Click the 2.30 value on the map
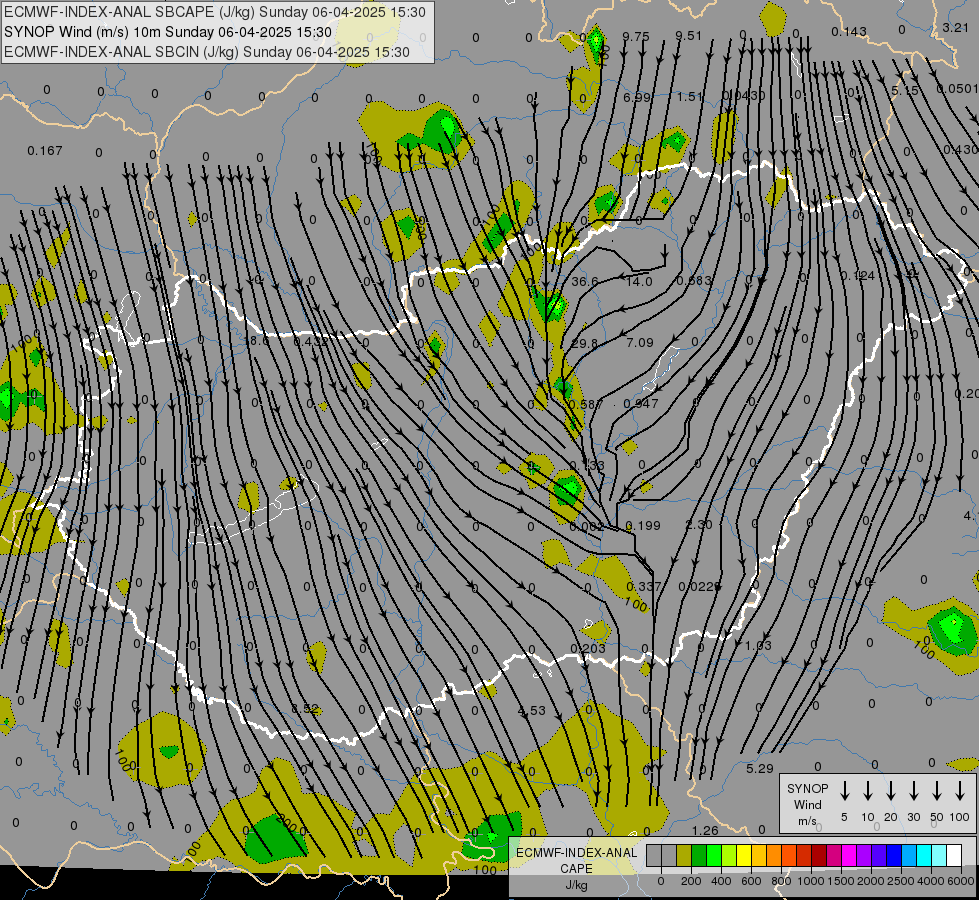979x900 pixels. pos(699,525)
